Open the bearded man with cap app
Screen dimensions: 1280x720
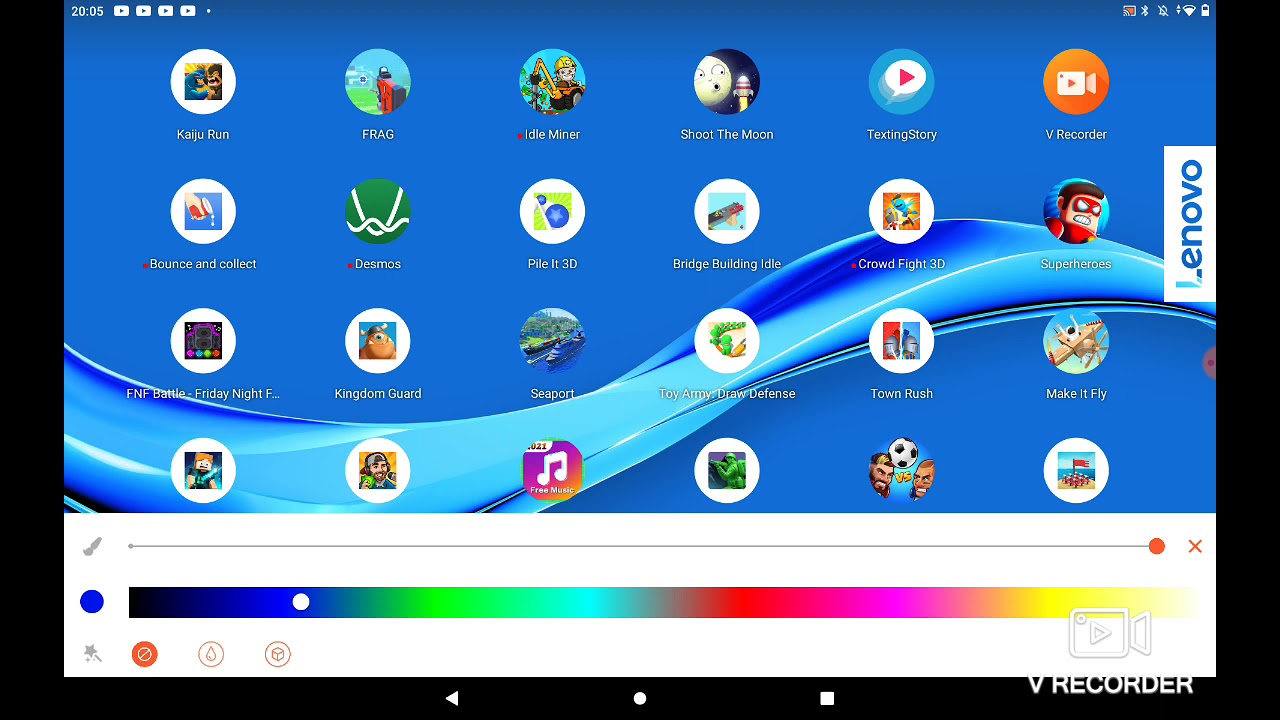[378, 470]
